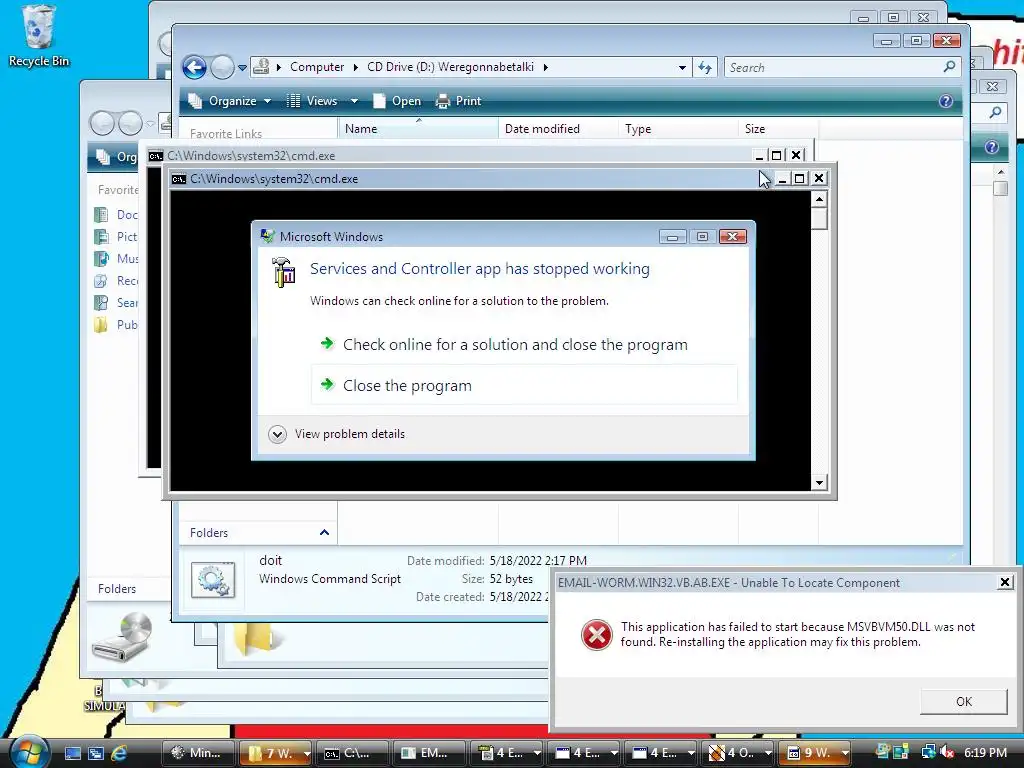Open Searches link in back explorer sidebar
This screenshot has height=768, width=1024.
point(116,303)
